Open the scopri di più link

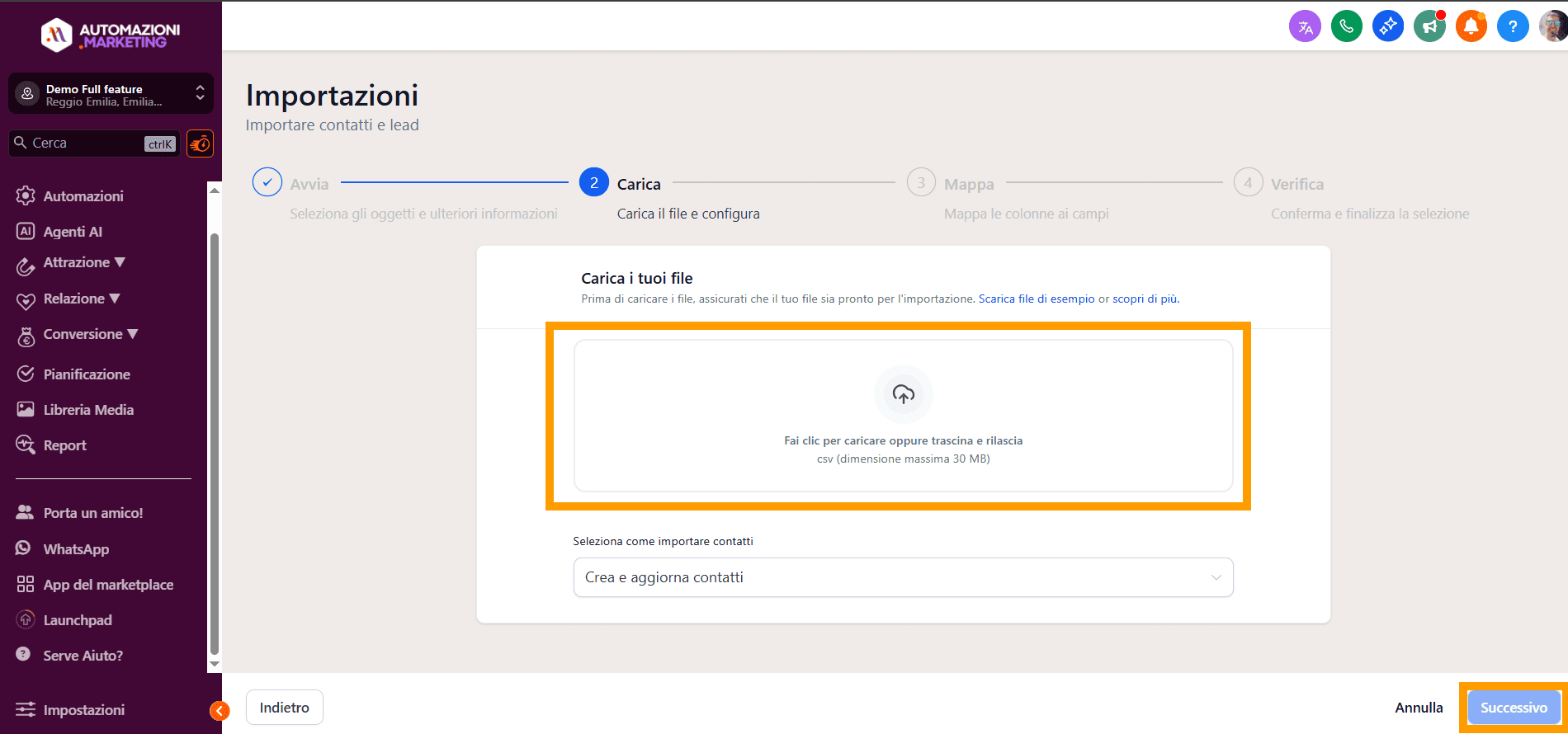point(1145,299)
